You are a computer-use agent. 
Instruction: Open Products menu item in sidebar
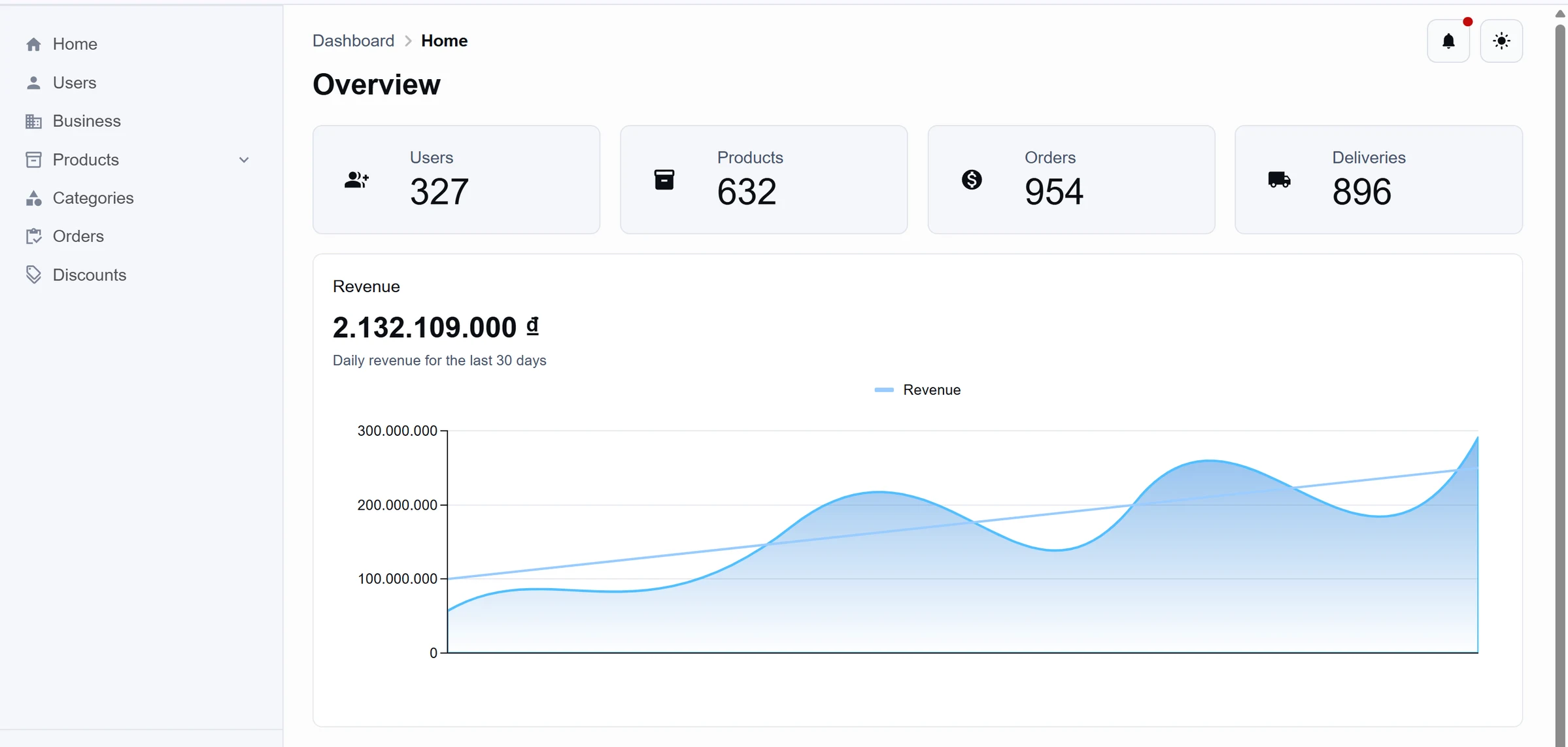click(x=86, y=160)
